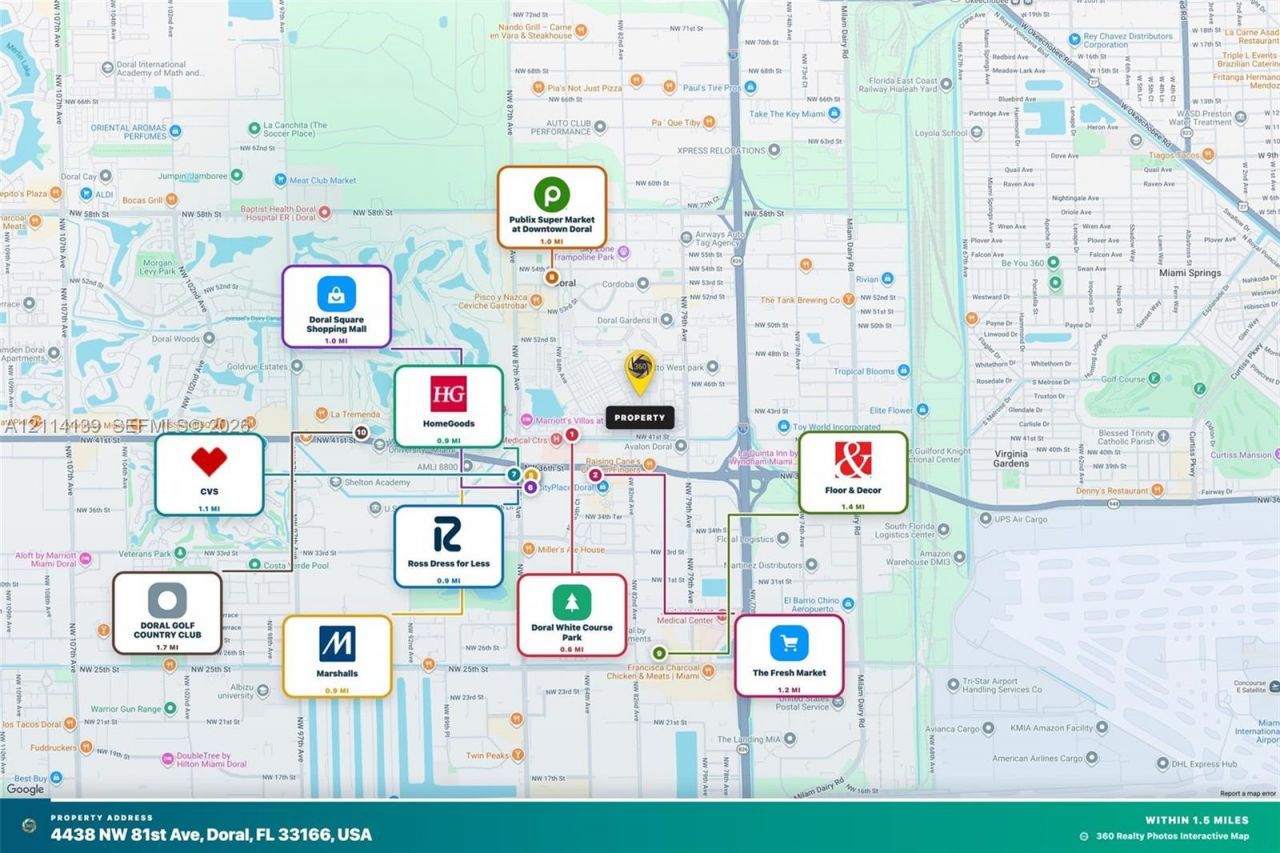Click numbered route marker 2

[x=595, y=475]
